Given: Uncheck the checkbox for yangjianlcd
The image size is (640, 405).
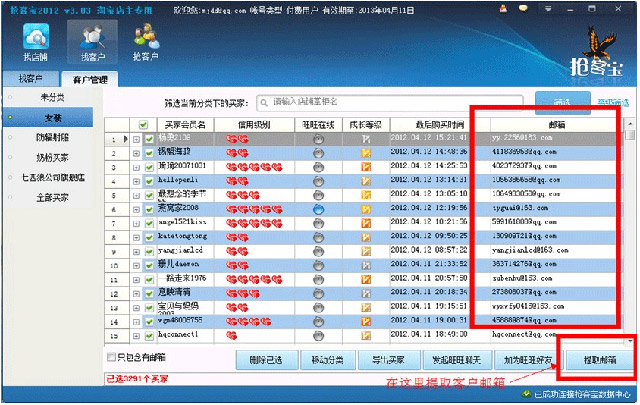Looking at the screenshot, I should (149, 251).
